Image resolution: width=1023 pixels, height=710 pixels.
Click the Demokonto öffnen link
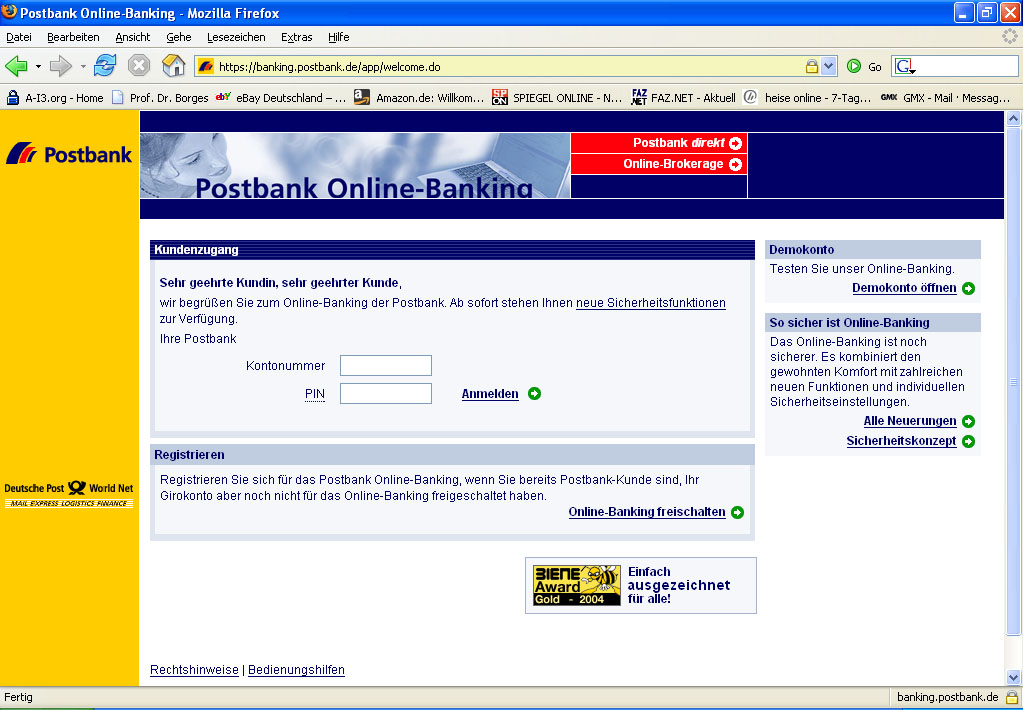(904, 288)
